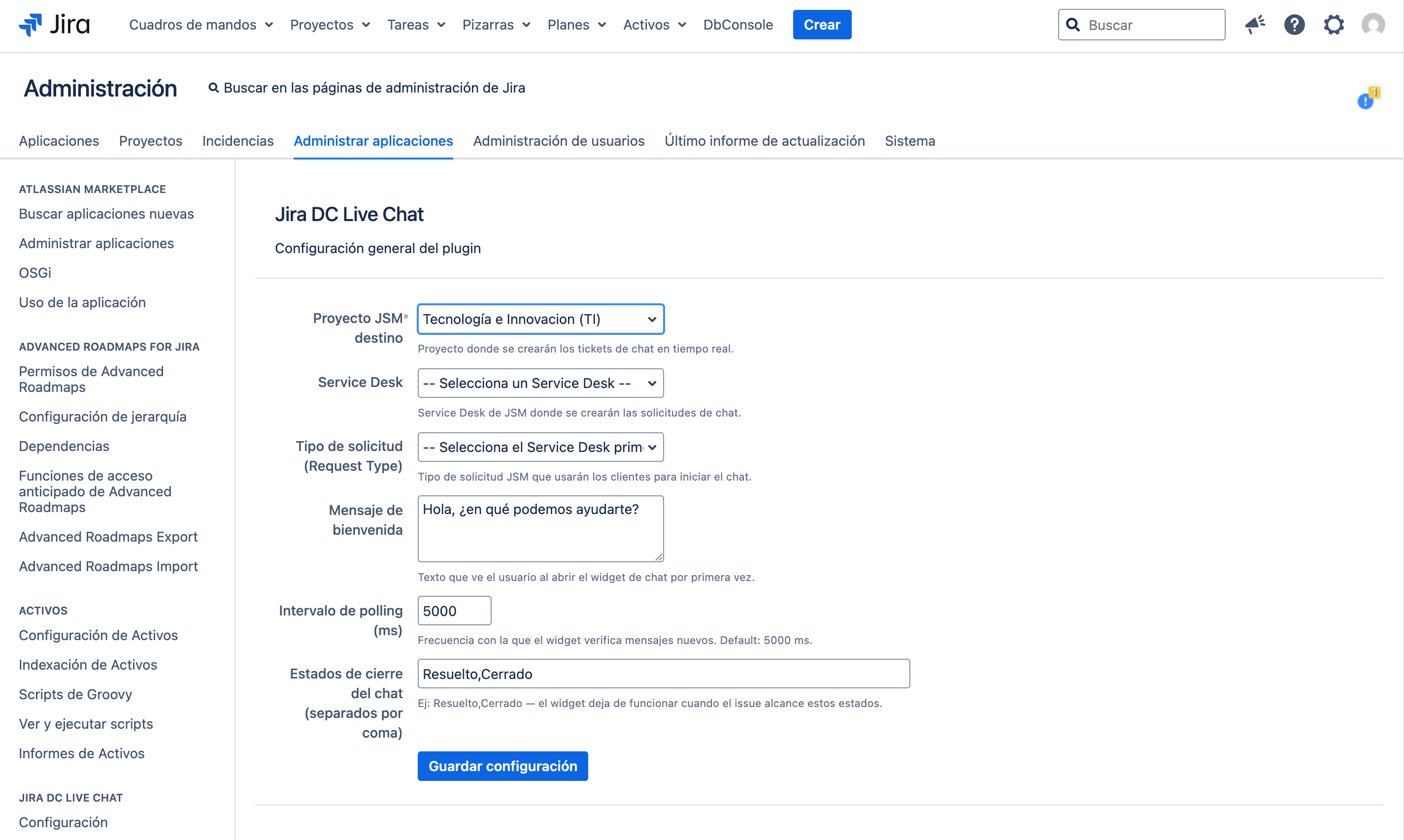This screenshot has width=1404, height=840.
Task: Open Funciones de acceso anticipado link
Action: 95,491
